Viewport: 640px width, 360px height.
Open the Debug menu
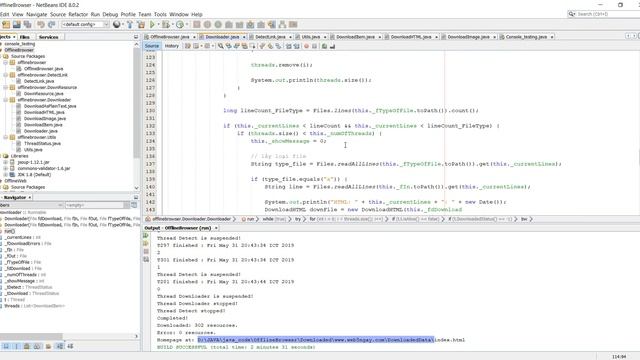pos(110,14)
